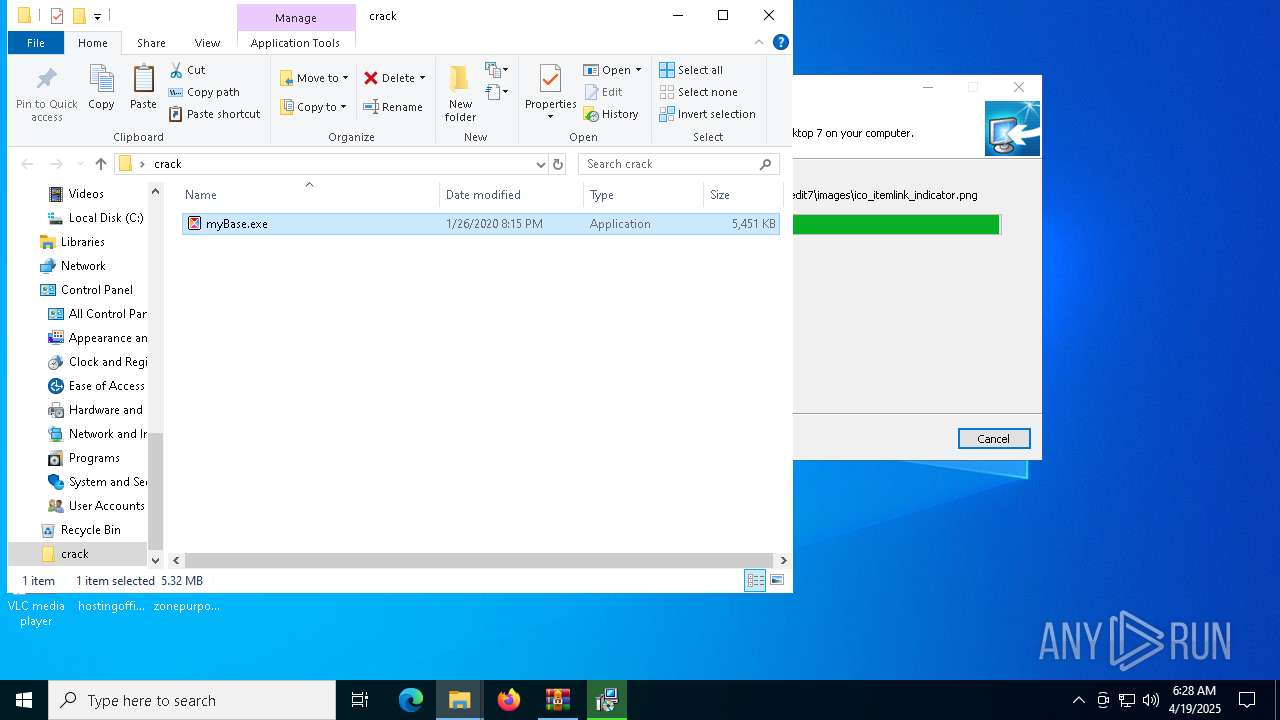1280x720 pixels.
Task: Click Invert selection
Action: [x=707, y=114]
